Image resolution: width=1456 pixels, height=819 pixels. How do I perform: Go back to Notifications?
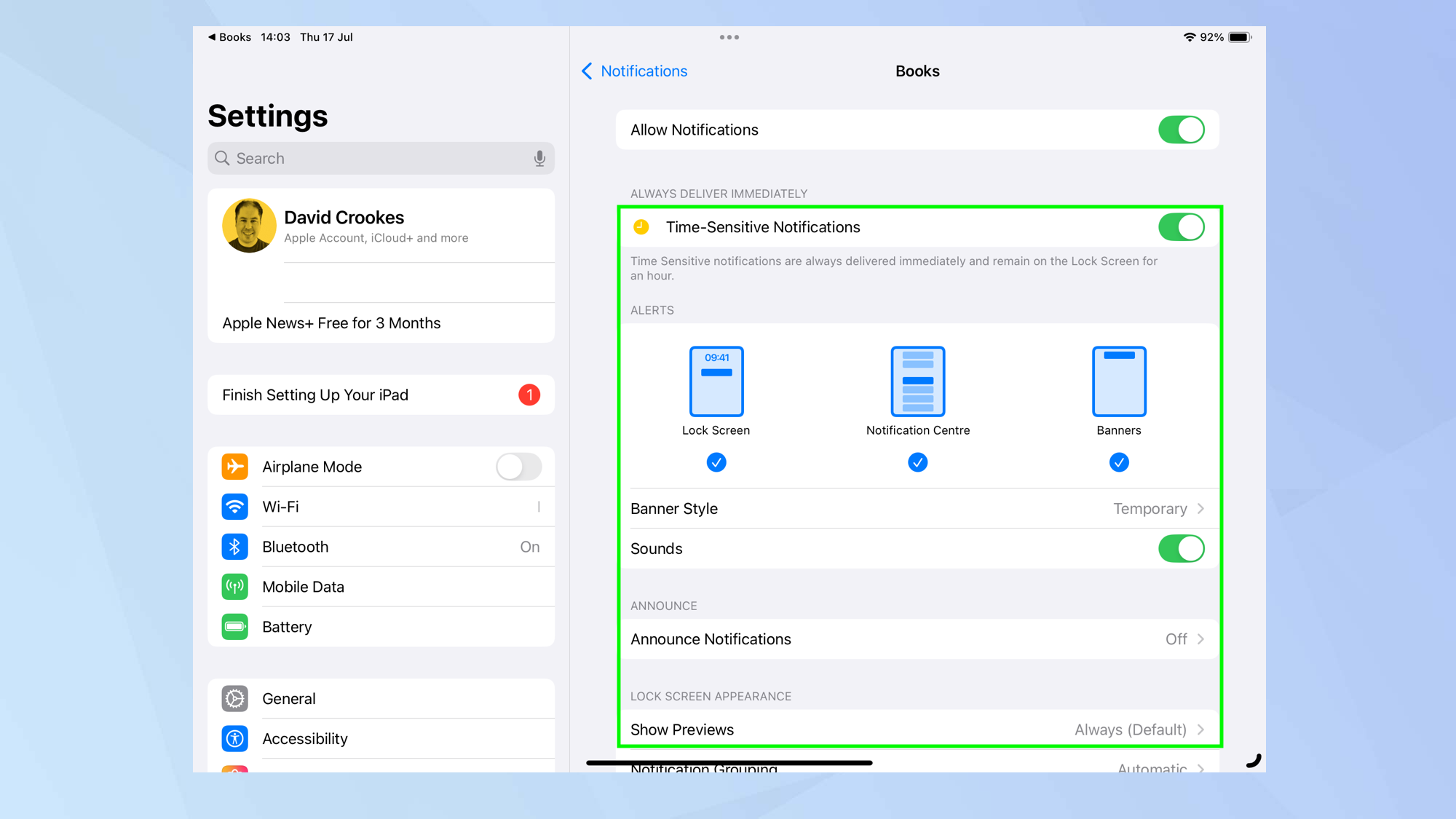pyautogui.click(x=635, y=71)
